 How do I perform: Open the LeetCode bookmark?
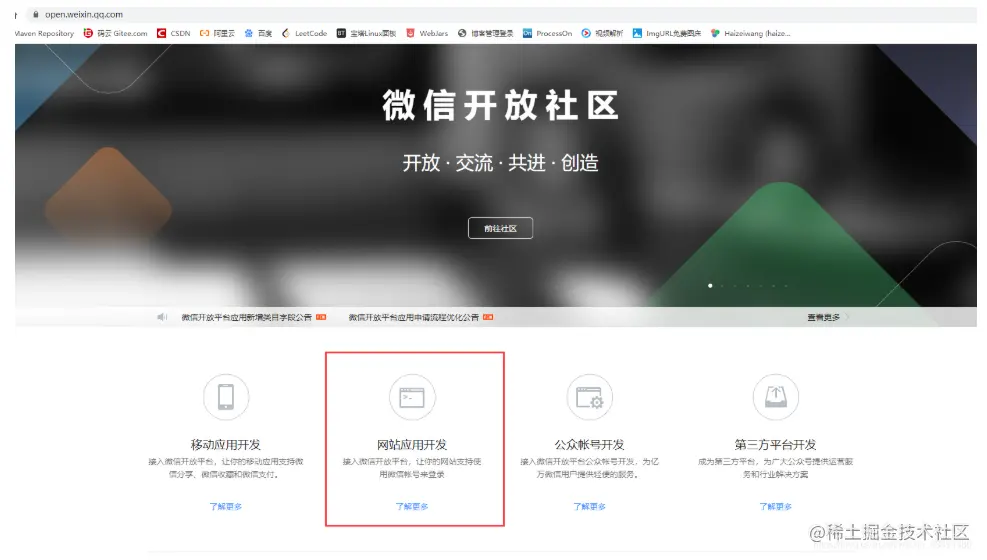[305, 33]
